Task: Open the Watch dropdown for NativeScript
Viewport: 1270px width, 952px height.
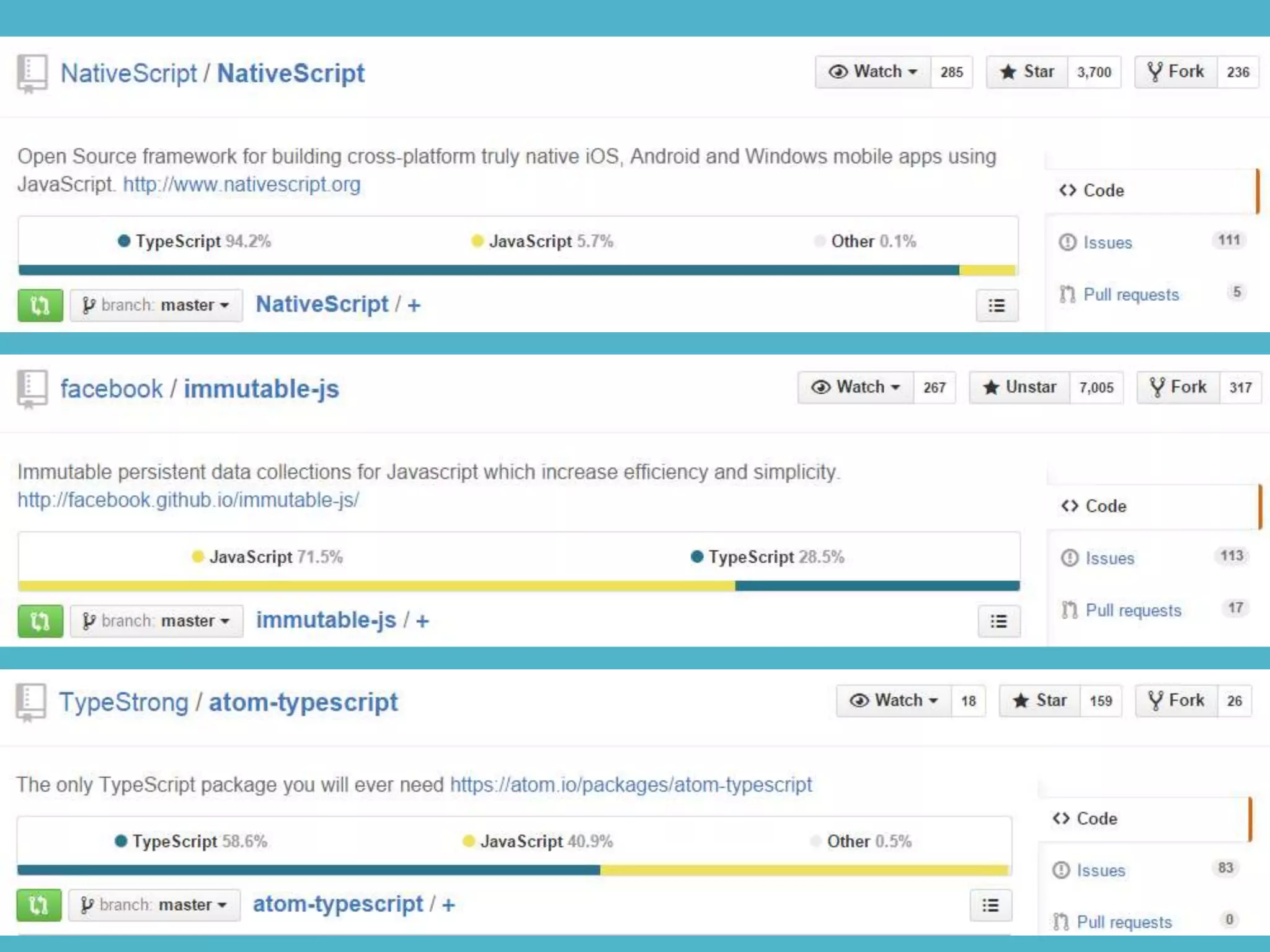Action: pyautogui.click(x=873, y=72)
